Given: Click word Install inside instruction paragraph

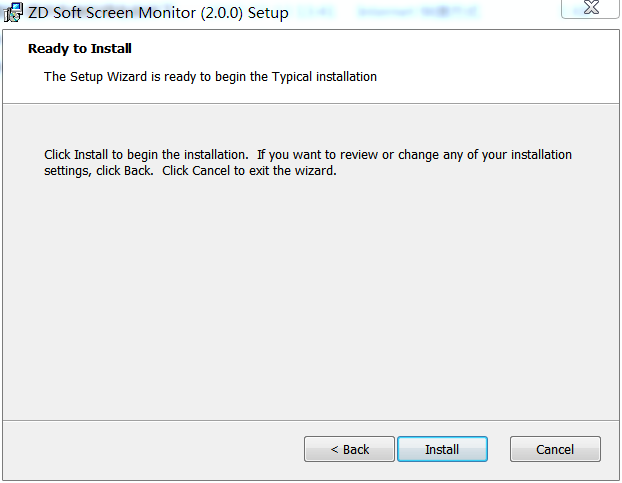Looking at the screenshot, I should coord(91,155).
